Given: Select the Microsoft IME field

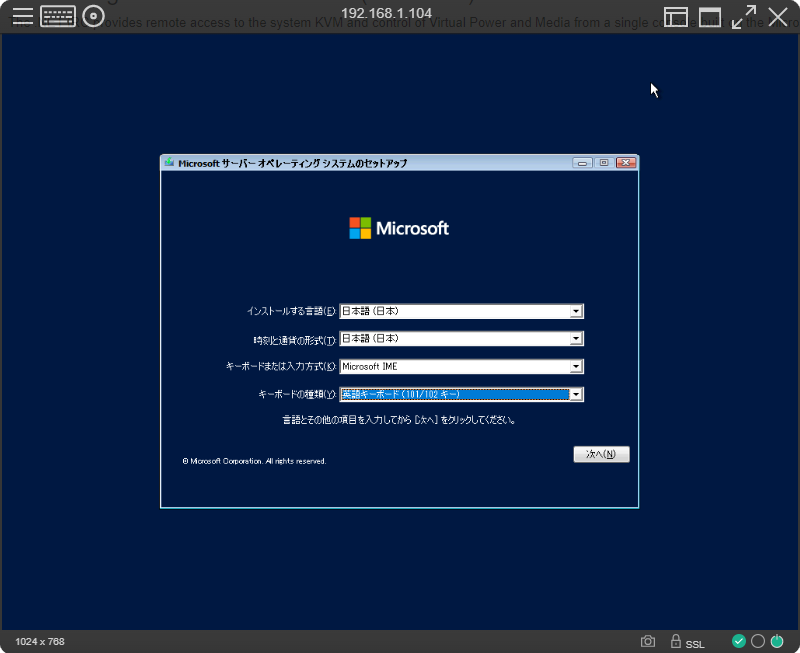Looking at the screenshot, I should click(461, 366).
